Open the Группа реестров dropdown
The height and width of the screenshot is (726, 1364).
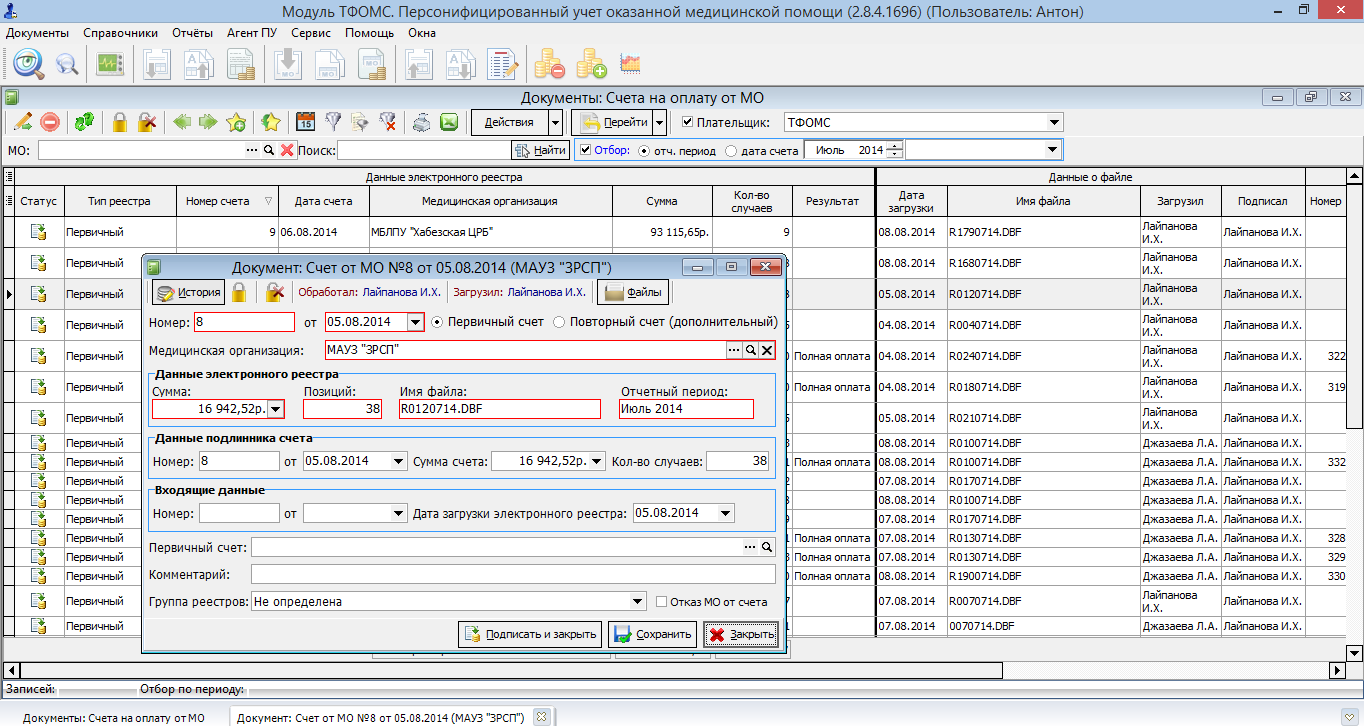tap(638, 602)
